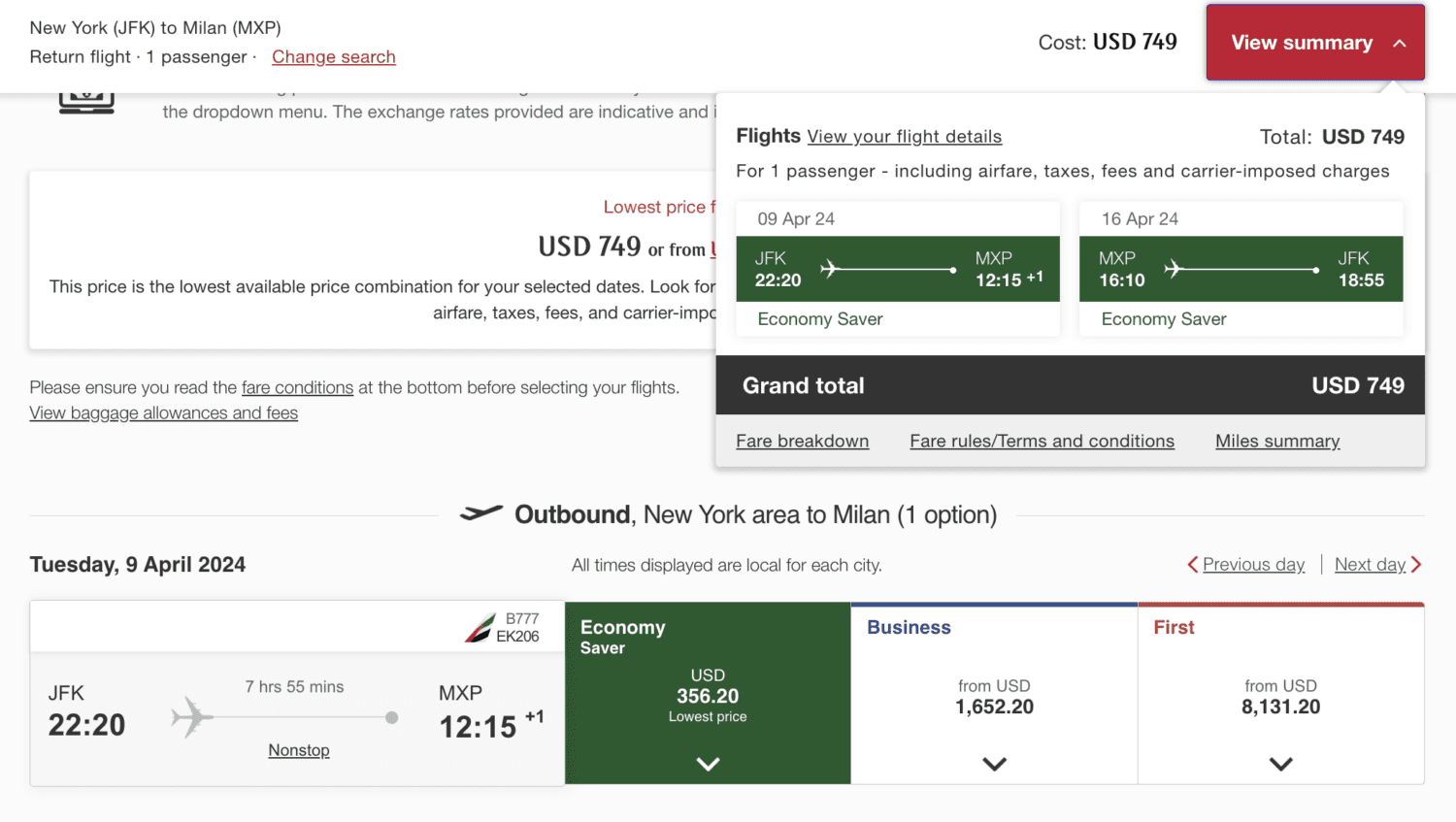This screenshot has height=822, width=1456.
Task: Expand the Economy Saver fare details
Action: [x=707, y=764]
